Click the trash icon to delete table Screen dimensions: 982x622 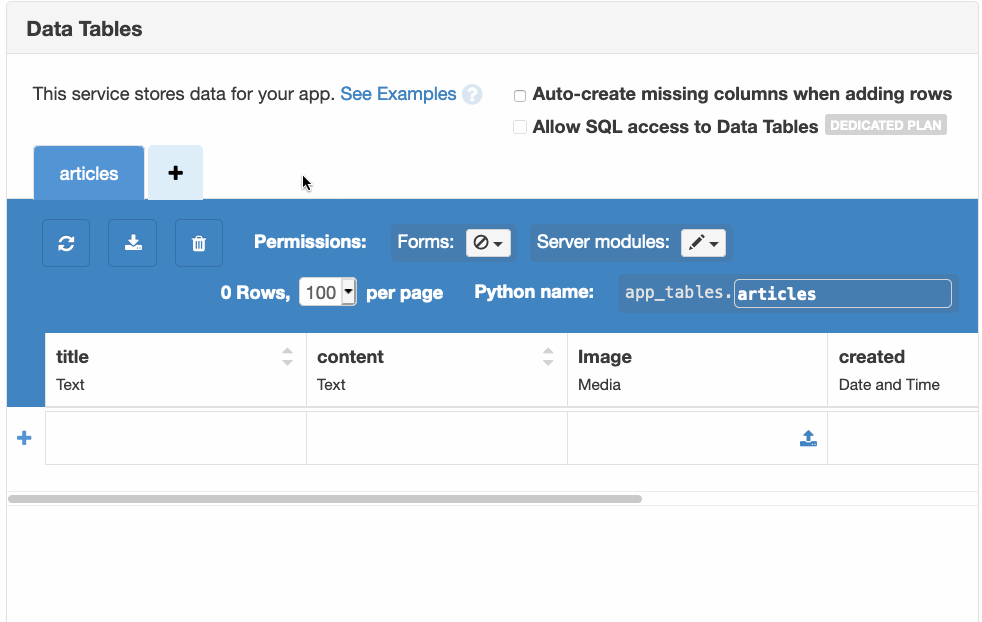[x=199, y=243]
